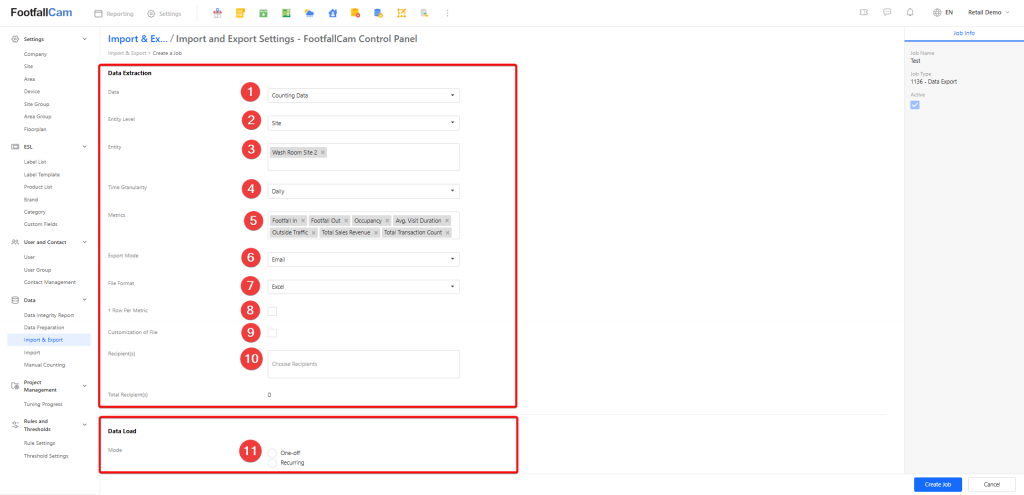Collapse the Project Management sidebar section
Image resolution: width=1024 pixels, height=495 pixels.
[x=84, y=386]
